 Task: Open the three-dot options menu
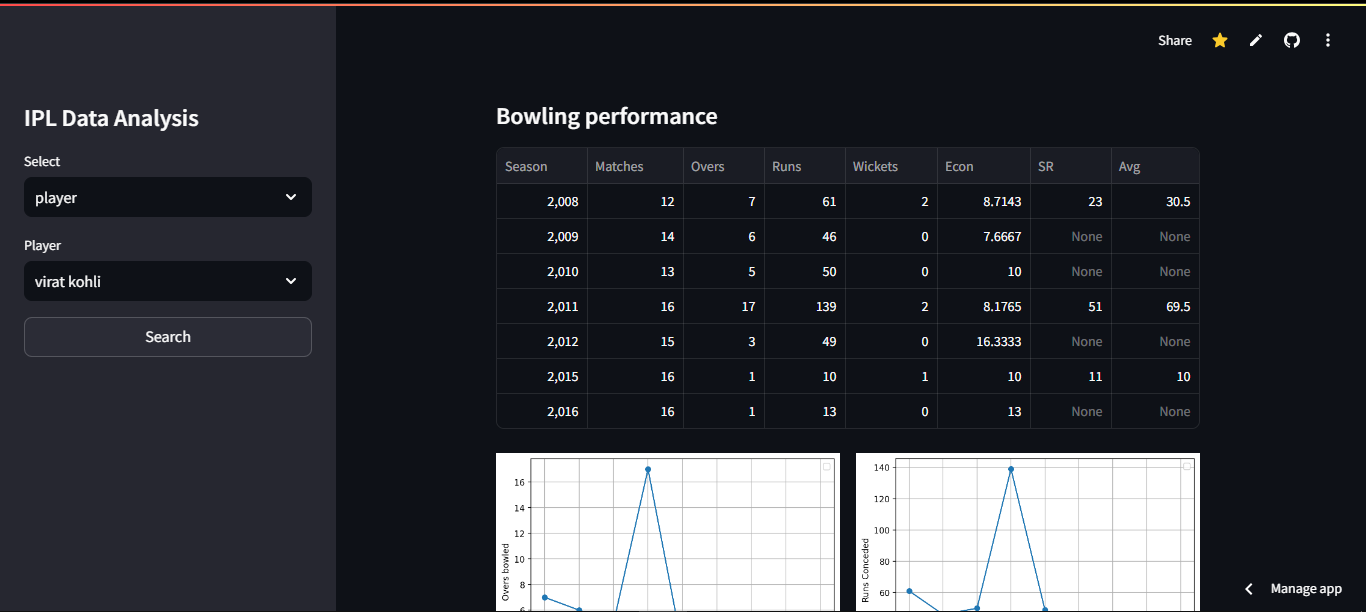[x=1328, y=40]
